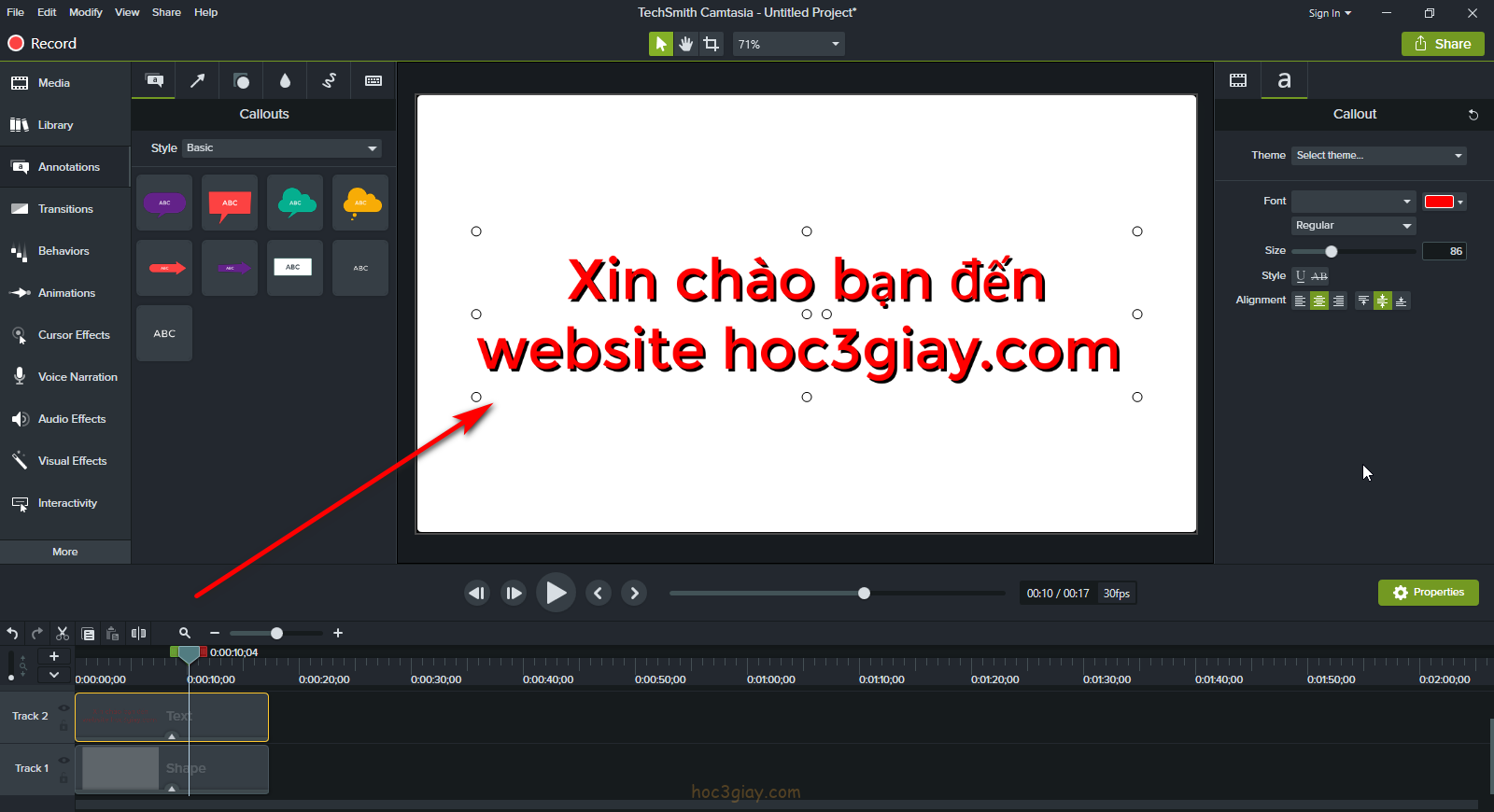
Task: Click the green Share button
Action: tap(1443, 44)
